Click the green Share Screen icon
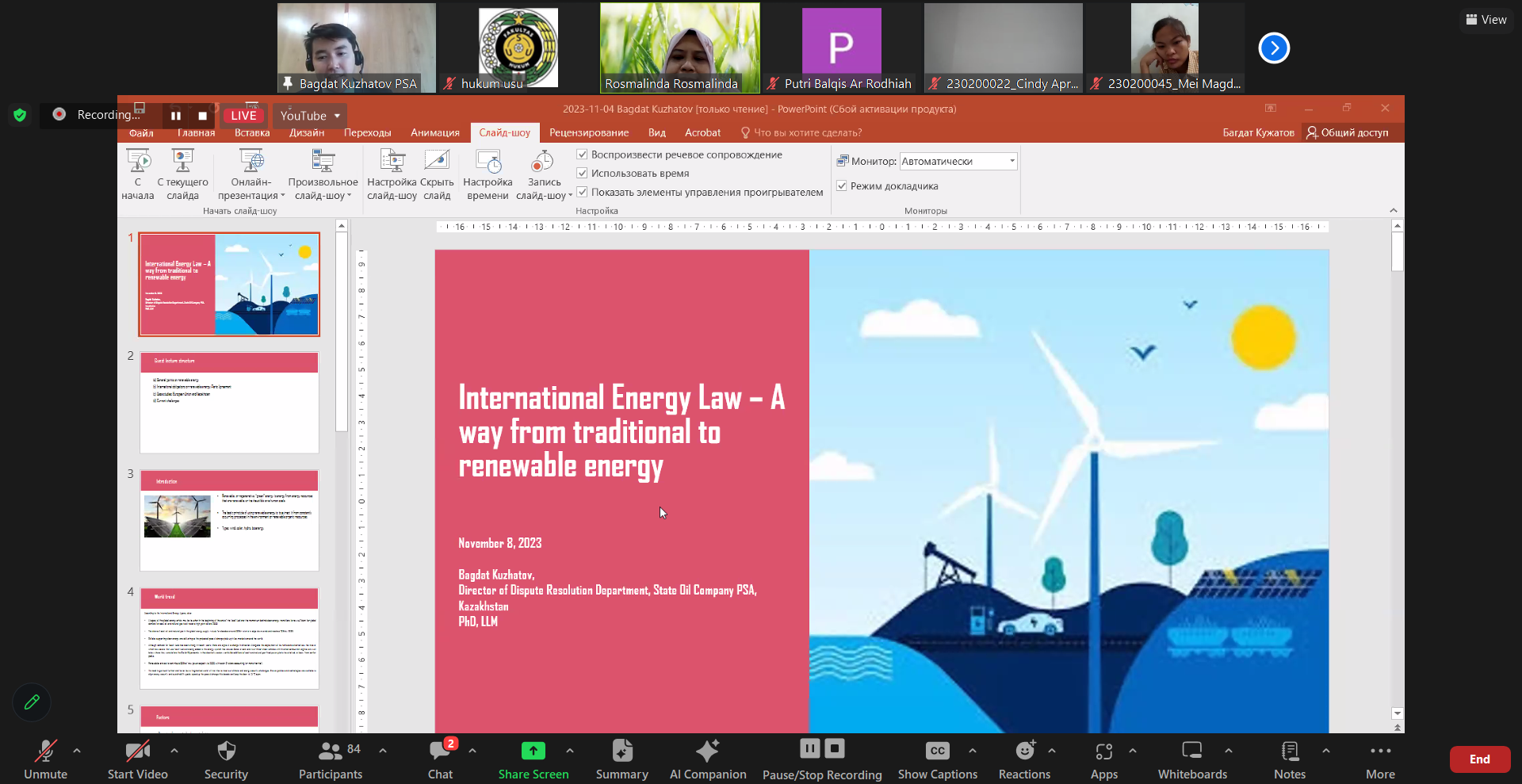 coord(533,751)
